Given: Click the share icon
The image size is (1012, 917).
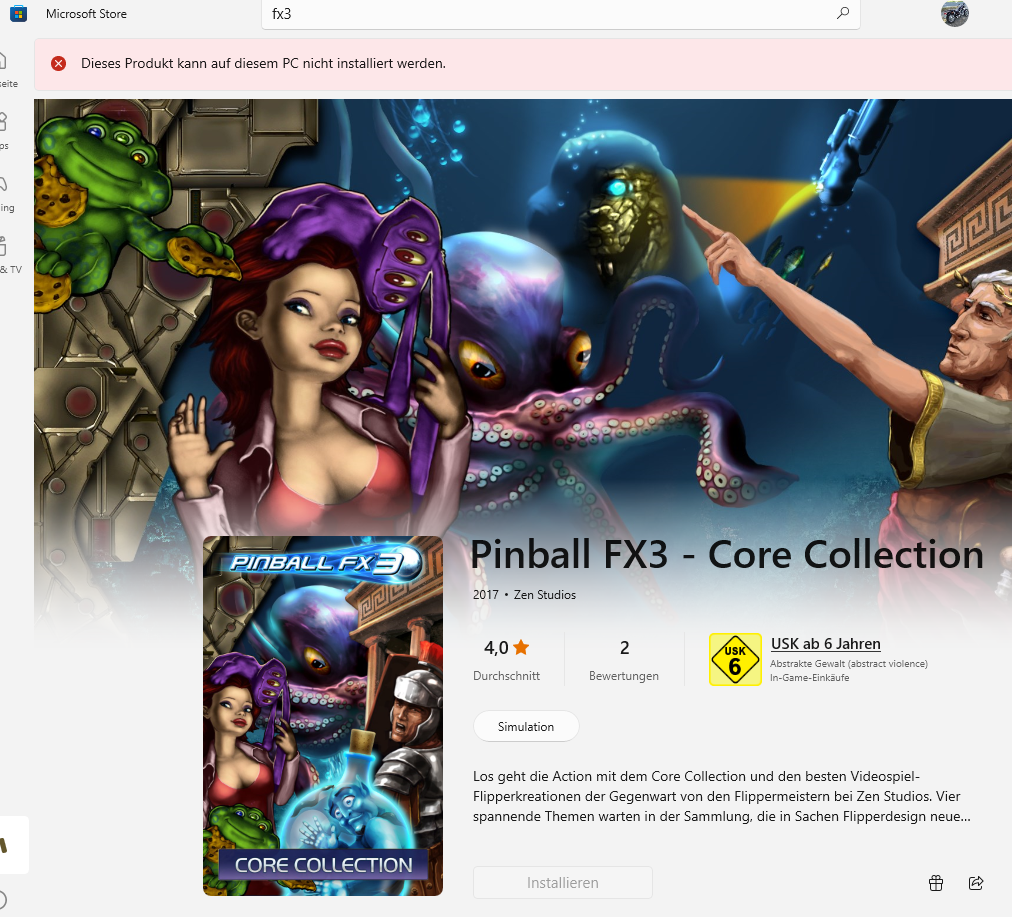Looking at the screenshot, I should click(x=976, y=883).
